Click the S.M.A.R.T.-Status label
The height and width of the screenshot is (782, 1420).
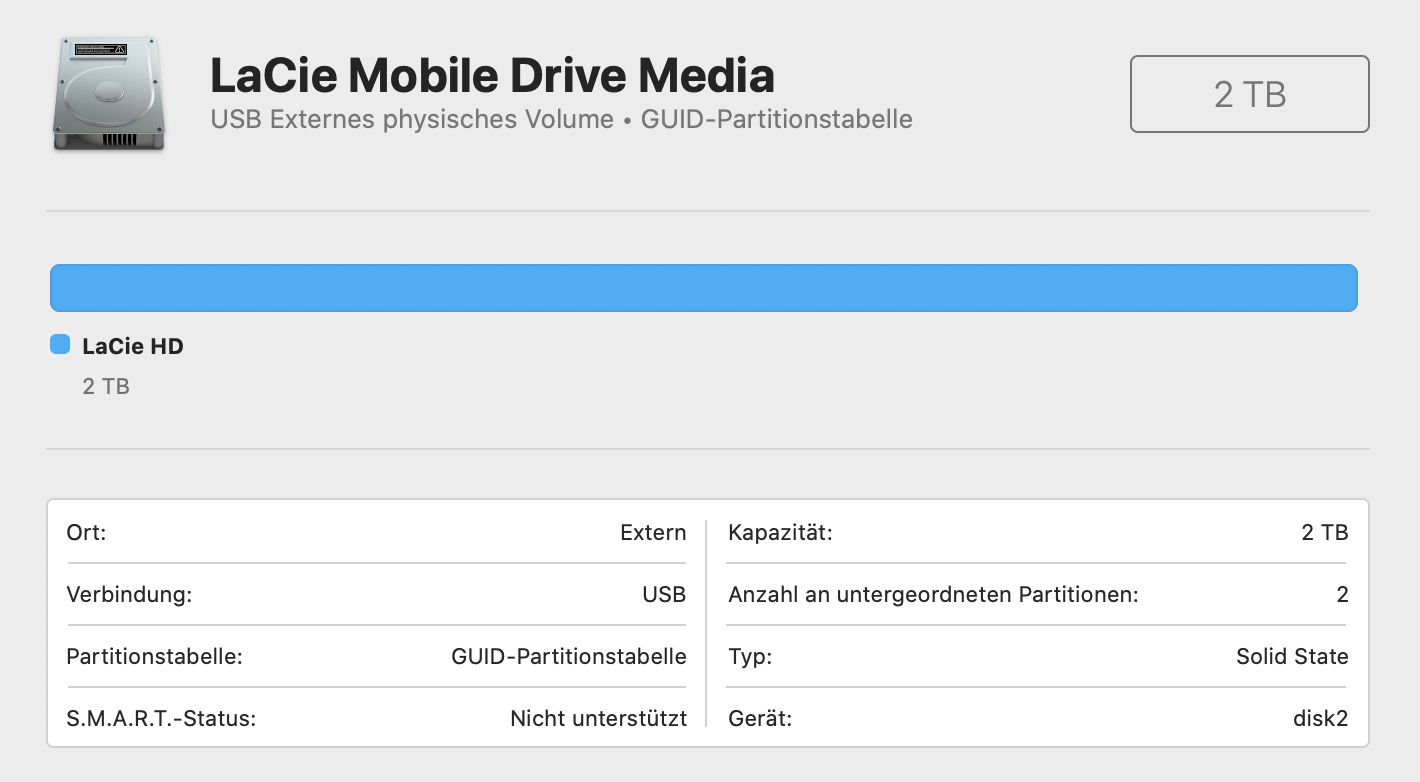pyautogui.click(x=161, y=718)
